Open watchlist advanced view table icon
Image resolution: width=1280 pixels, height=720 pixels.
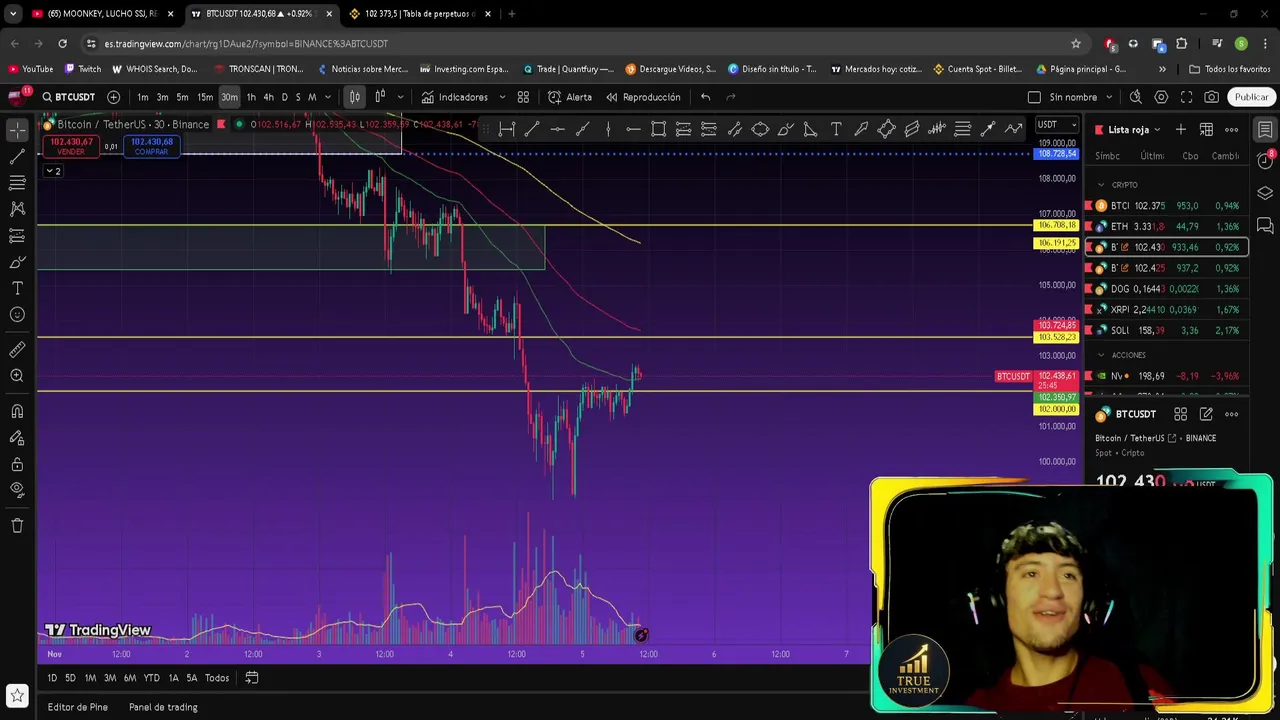pyautogui.click(x=1206, y=130)
